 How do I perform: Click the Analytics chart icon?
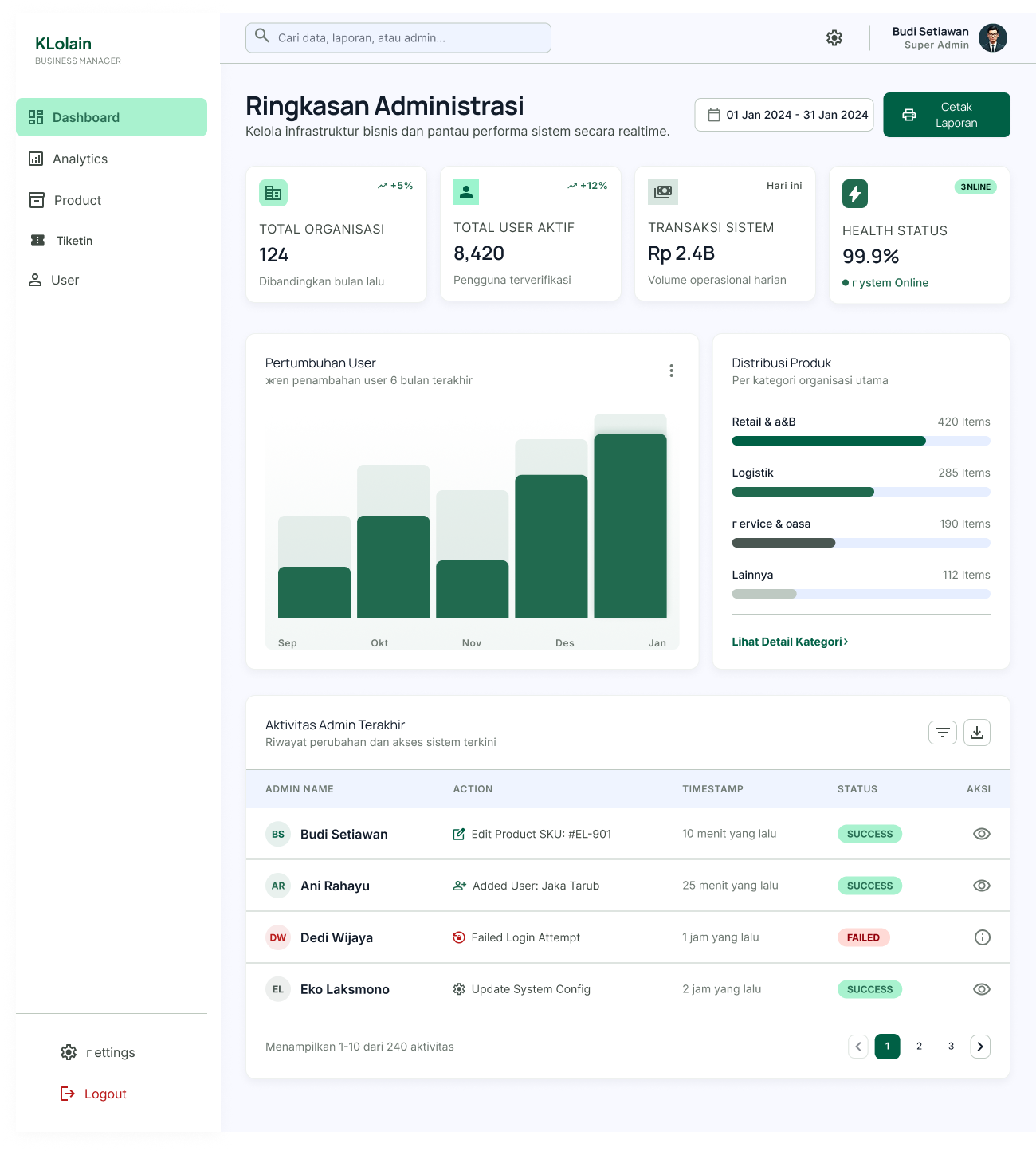coord(36,159)
